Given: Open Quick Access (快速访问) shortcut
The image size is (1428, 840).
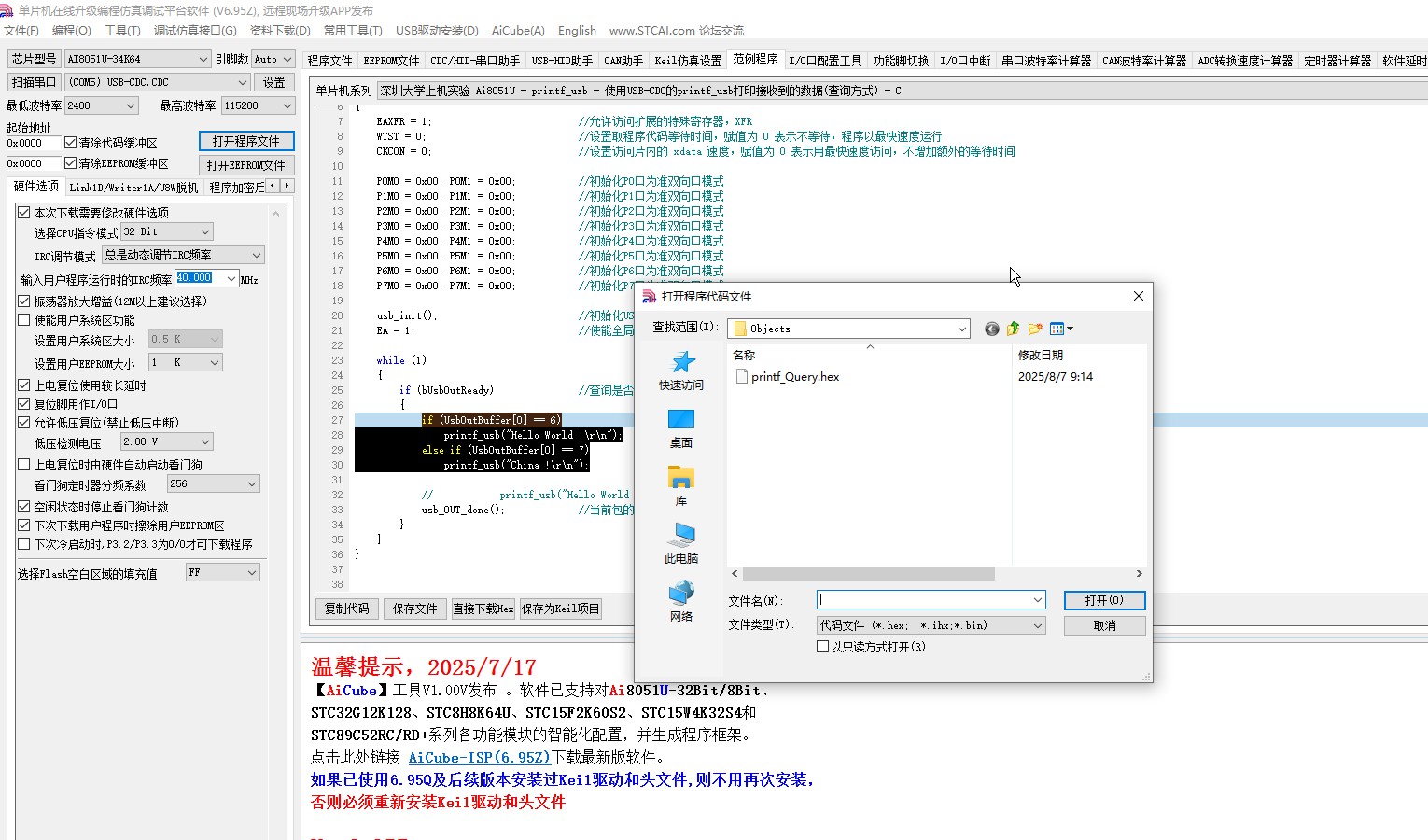Looking at the screenshot, I should tap(681, 371).
